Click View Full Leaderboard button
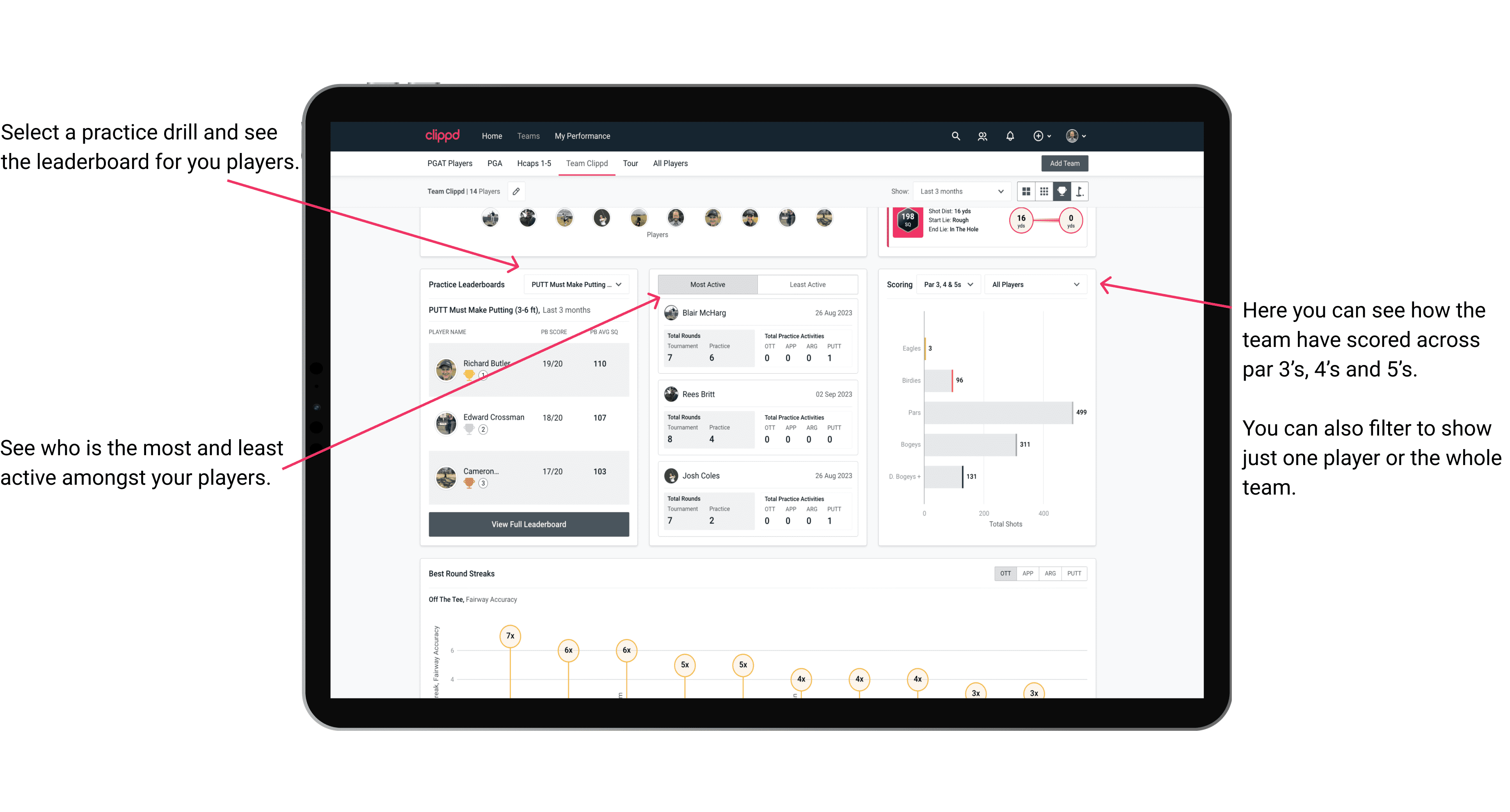This screenshot has height=812, width=1510. (528, 524)
